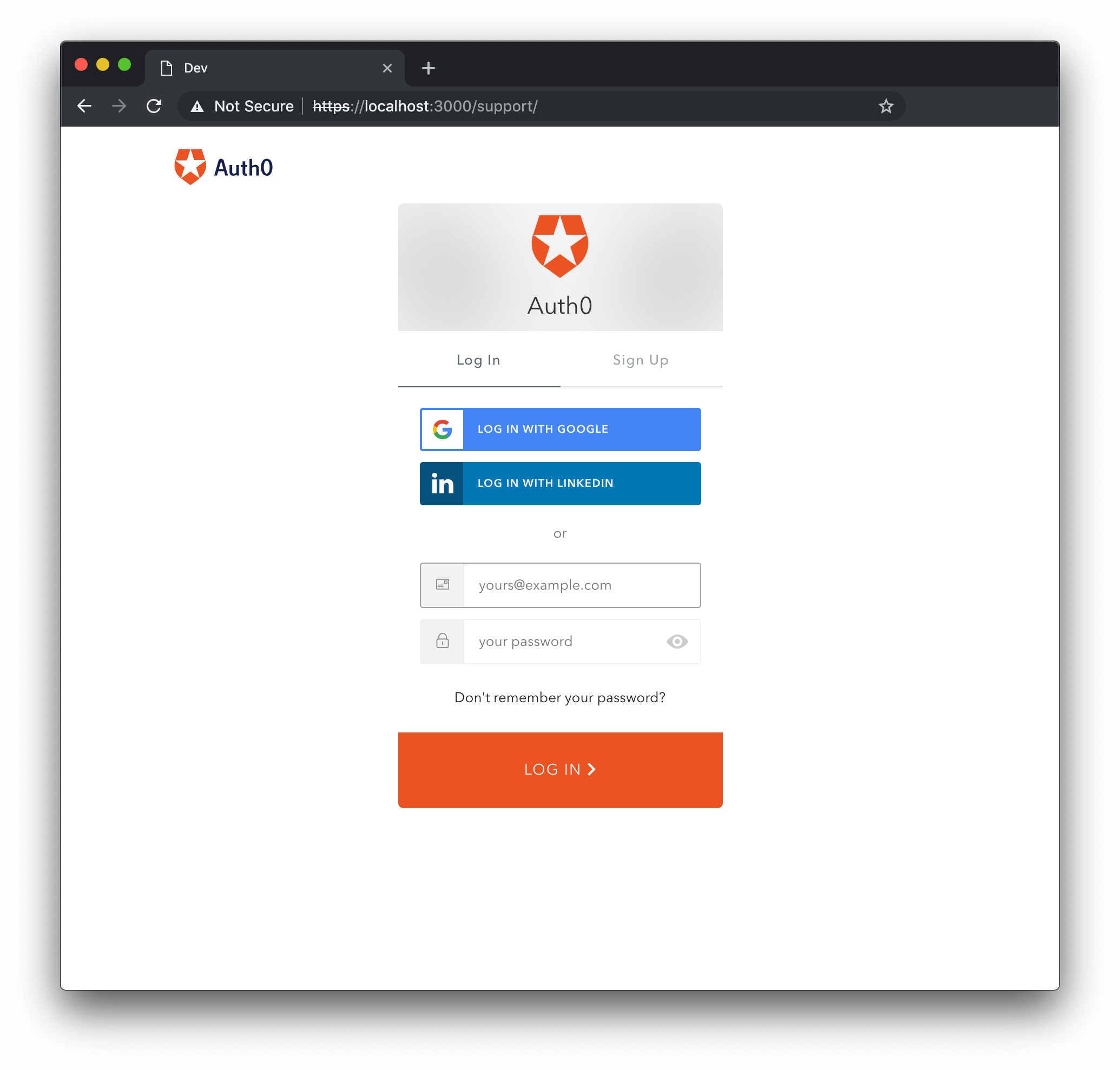Click LOG IN WITH GOOGLE button
Image resolution: width=1120 pixels, height=1070 pixels.
(560, 428)
